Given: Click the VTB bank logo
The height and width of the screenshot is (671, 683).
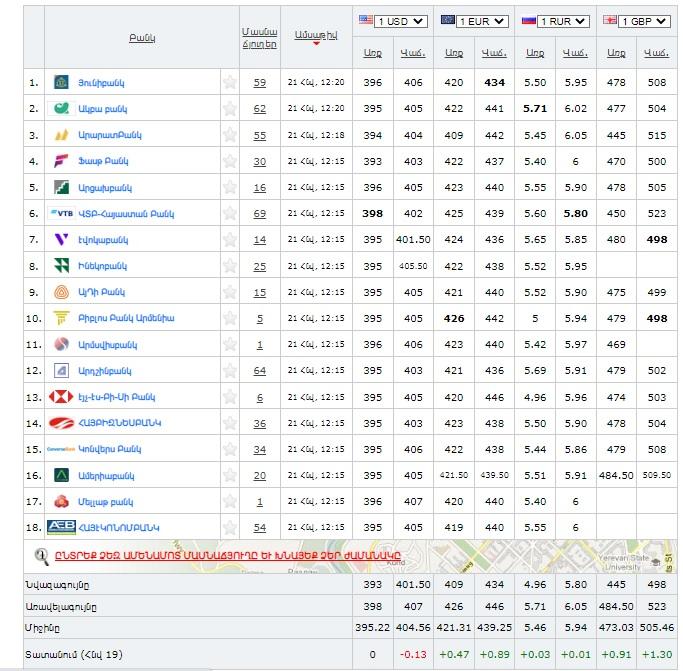Looking at the screenshot, I should 62,213.
